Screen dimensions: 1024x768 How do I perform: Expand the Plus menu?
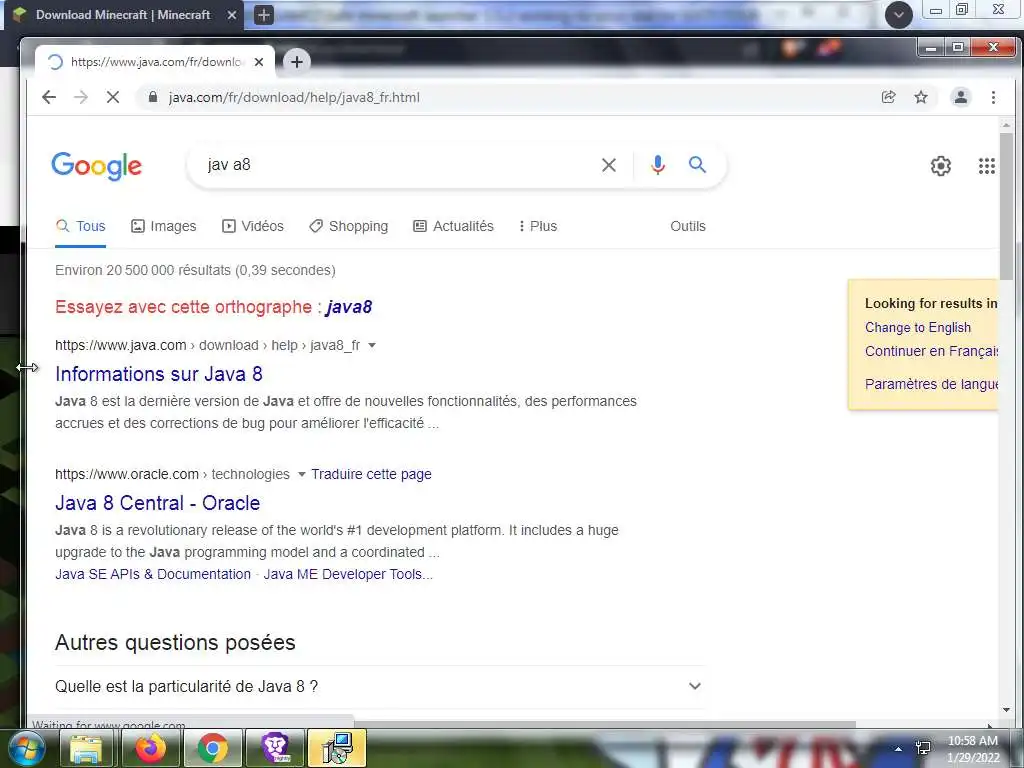[538, 226]
